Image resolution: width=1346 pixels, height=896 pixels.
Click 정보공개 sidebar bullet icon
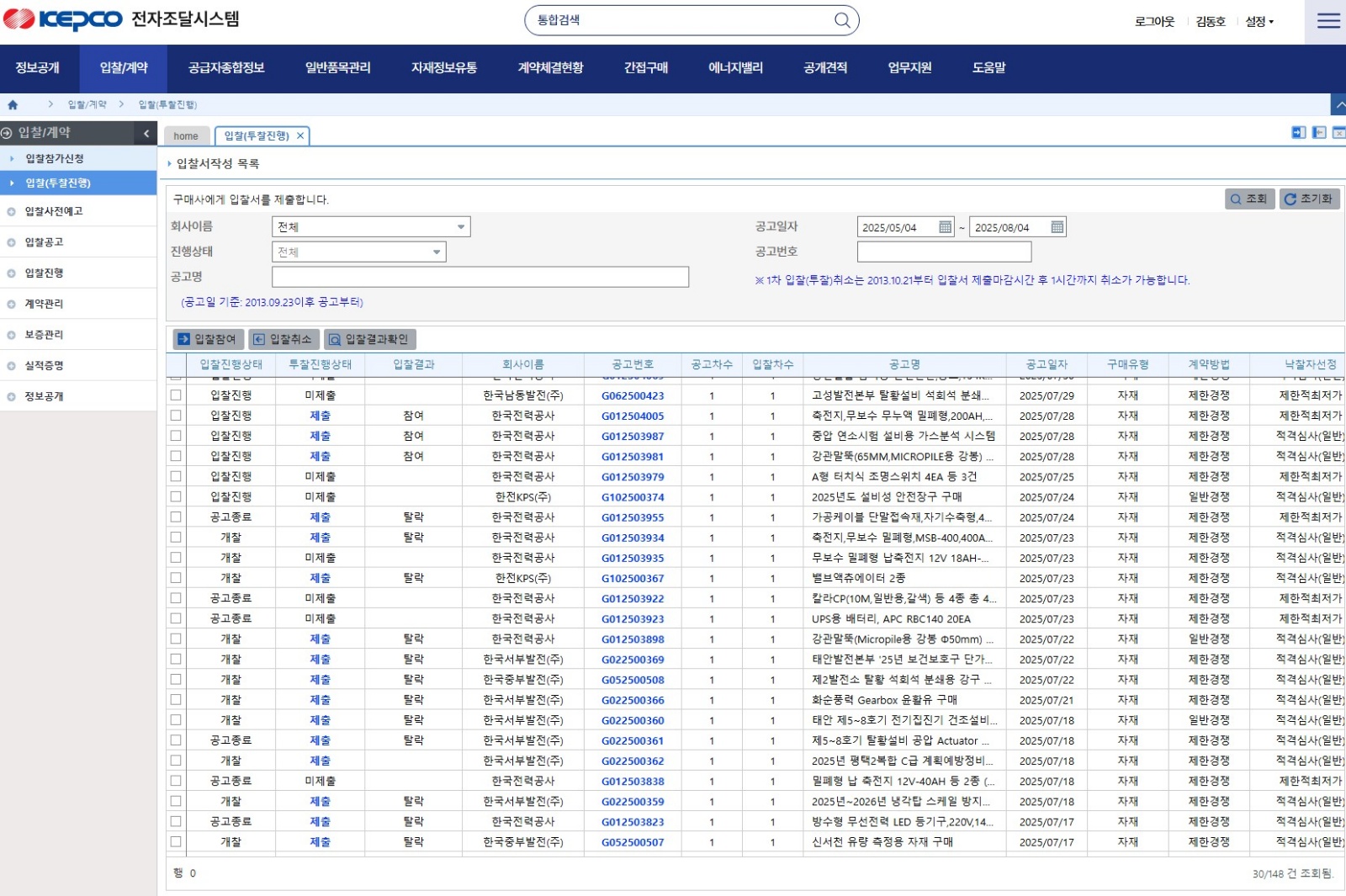click(11, 397)
